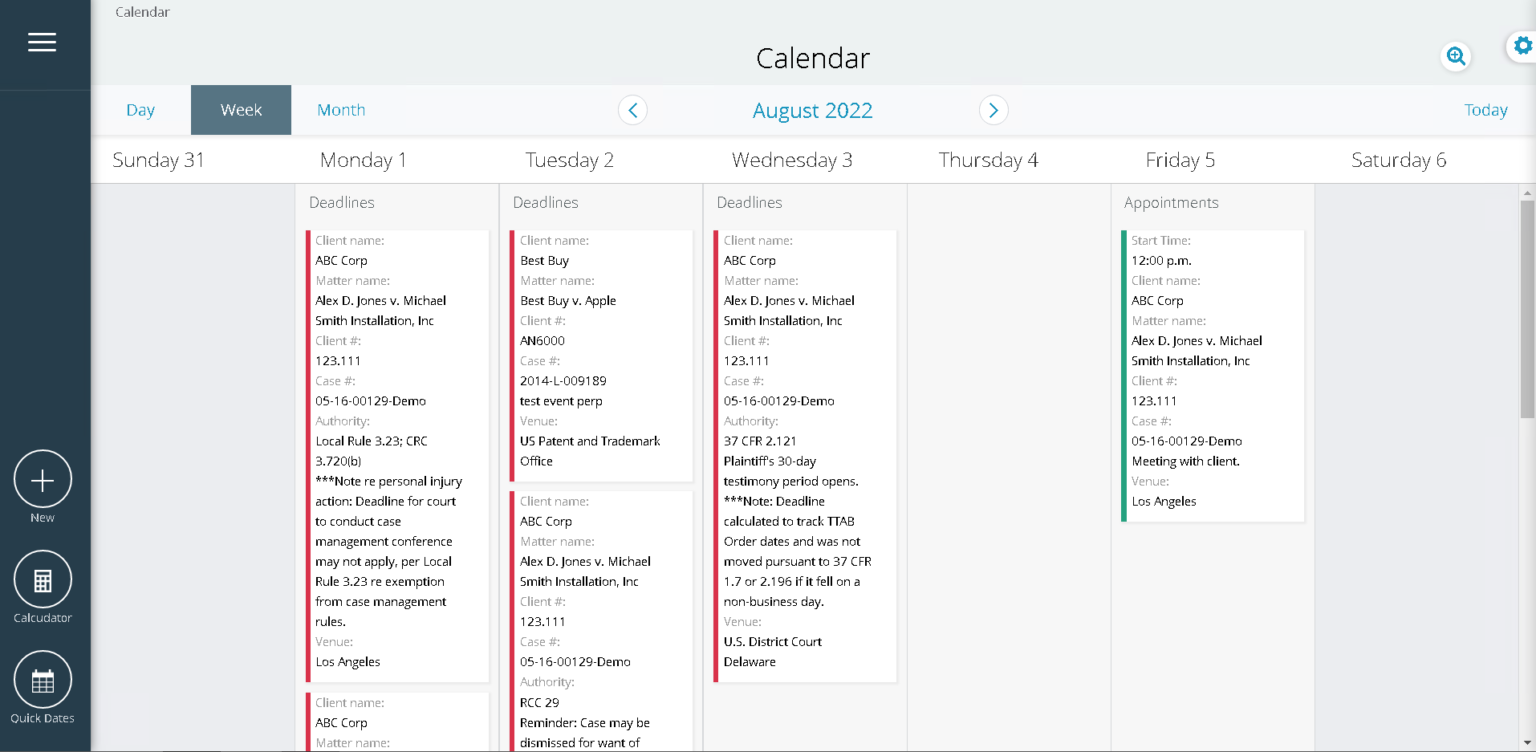
Task: Switch to Day view
Action: 140,110
